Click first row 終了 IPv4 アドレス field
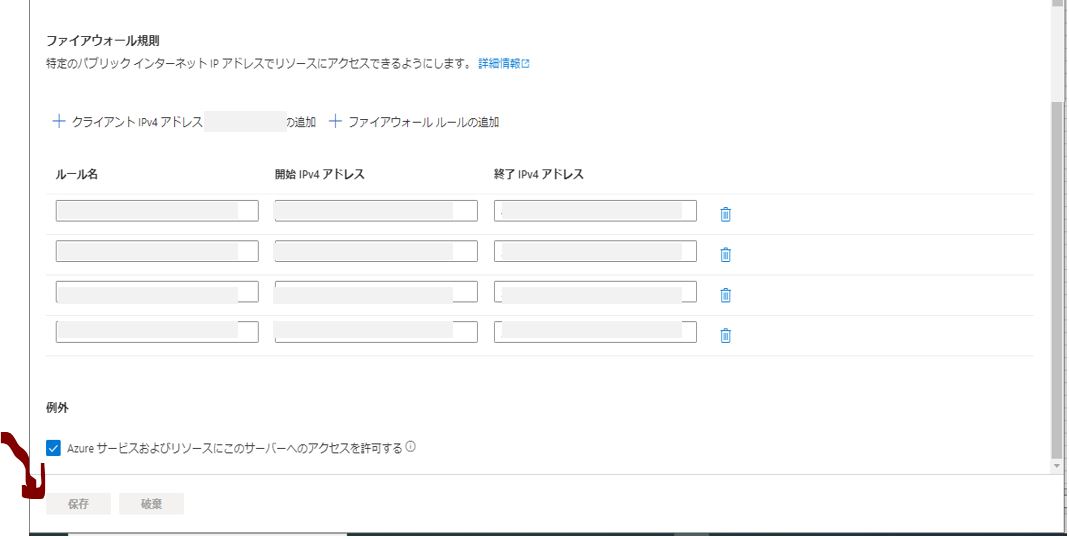Image resolution: width=1069 pixels, height=539 pixels. pos(595,211)
